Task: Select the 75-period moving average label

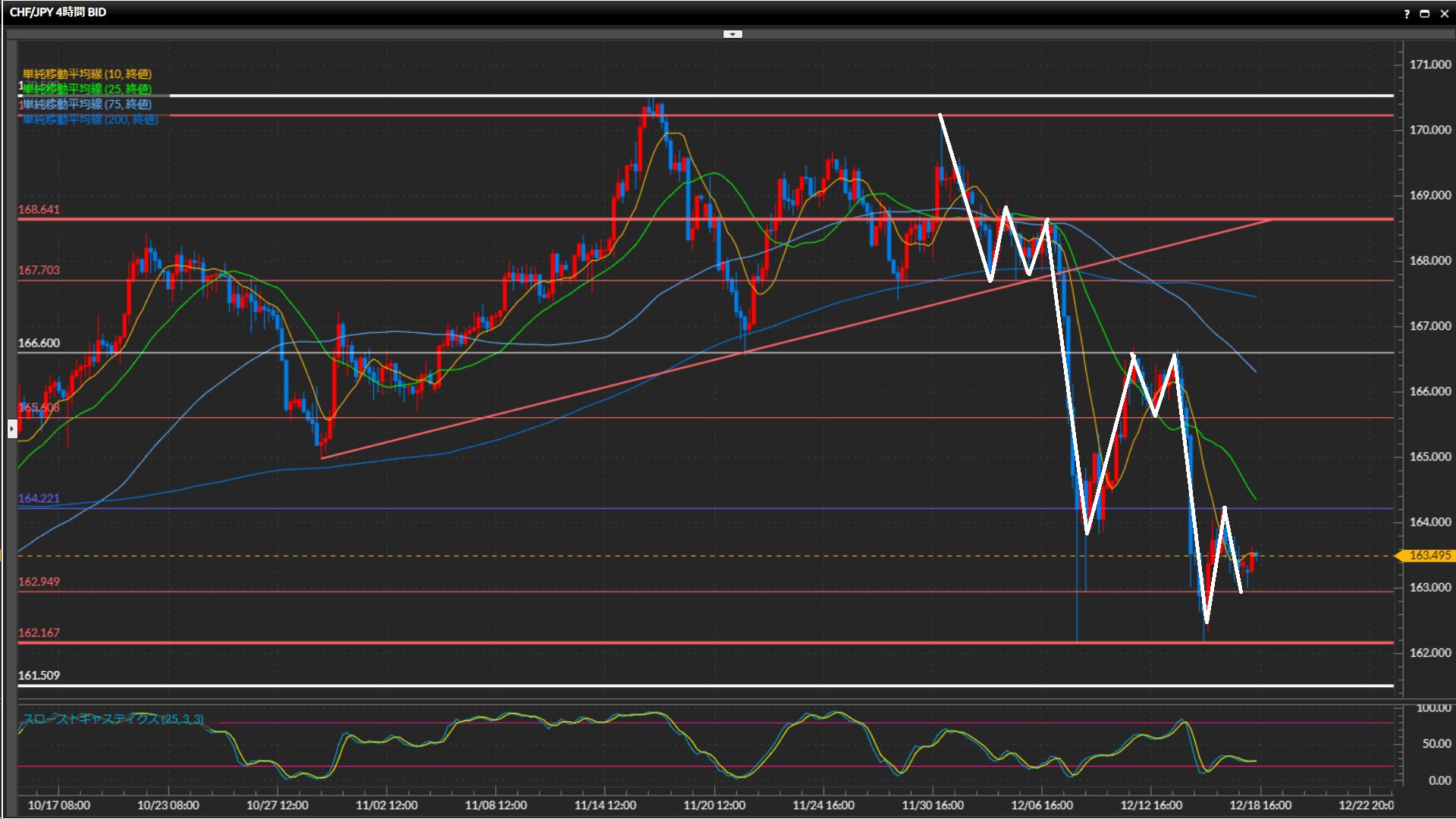Action: [86, 104]
